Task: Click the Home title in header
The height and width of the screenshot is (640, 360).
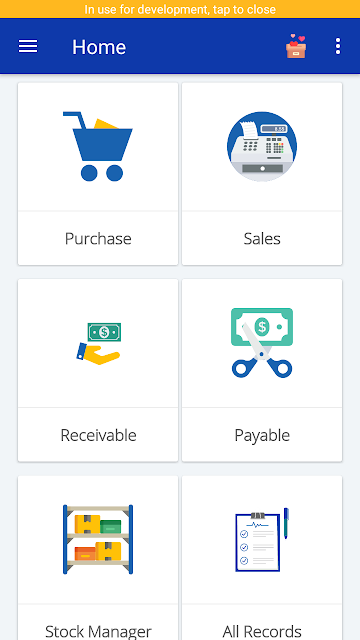Action: (x=99, y=47)
